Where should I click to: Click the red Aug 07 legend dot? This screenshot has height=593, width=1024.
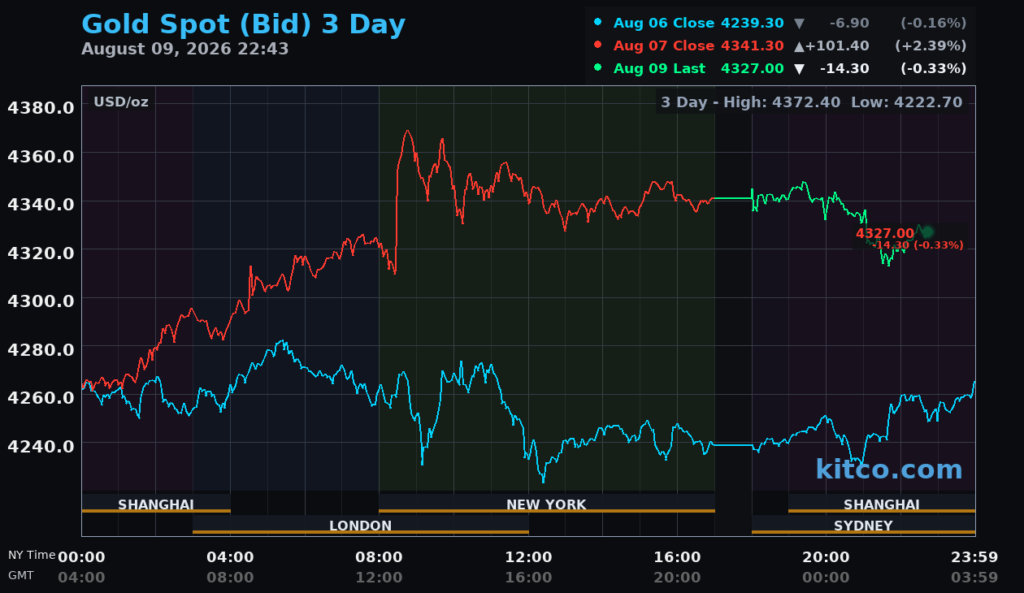pyautogui.click(x=598, y=44)
